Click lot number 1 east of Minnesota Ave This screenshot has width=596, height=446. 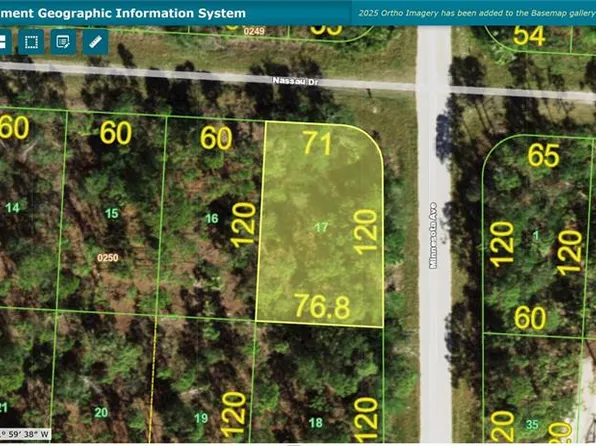click(x=536, y=236)
